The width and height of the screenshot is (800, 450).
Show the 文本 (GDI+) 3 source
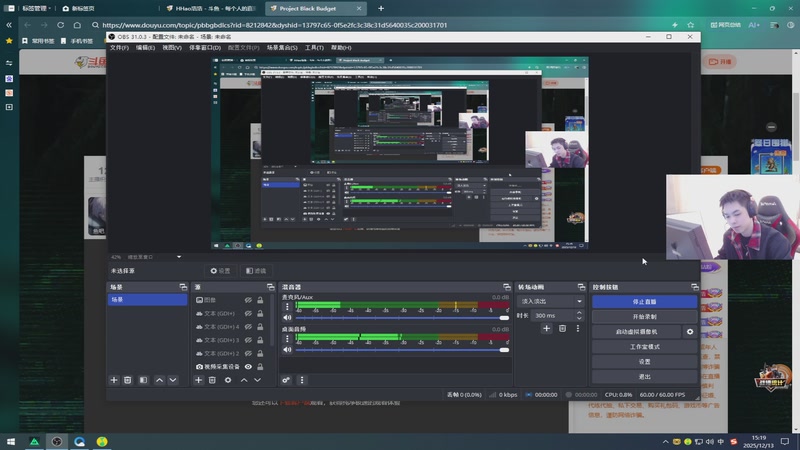pos(248,340)
